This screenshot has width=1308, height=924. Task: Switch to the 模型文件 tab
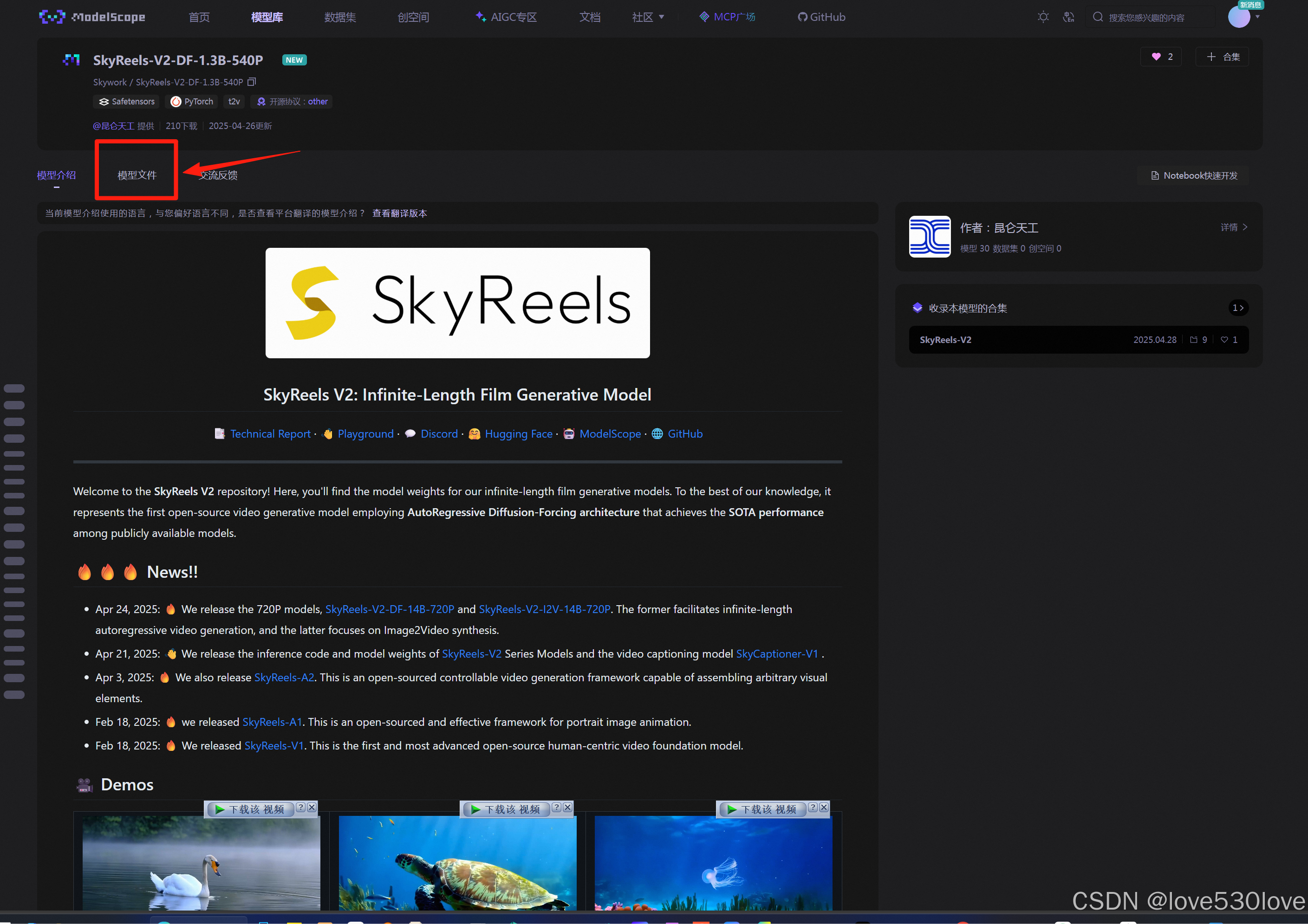[x=137, y=175]
